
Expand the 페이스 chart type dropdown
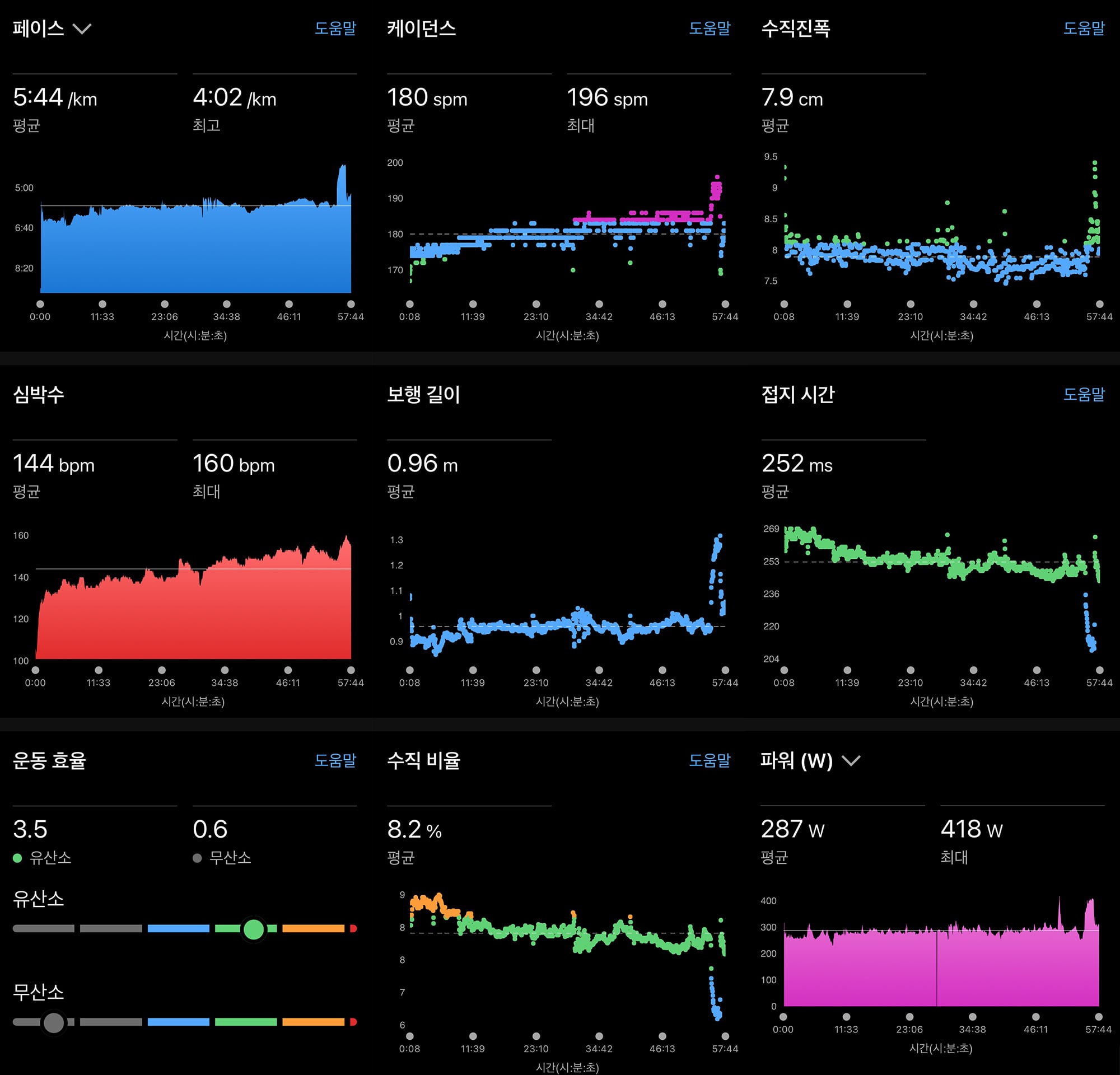click(x=82, y=29)
